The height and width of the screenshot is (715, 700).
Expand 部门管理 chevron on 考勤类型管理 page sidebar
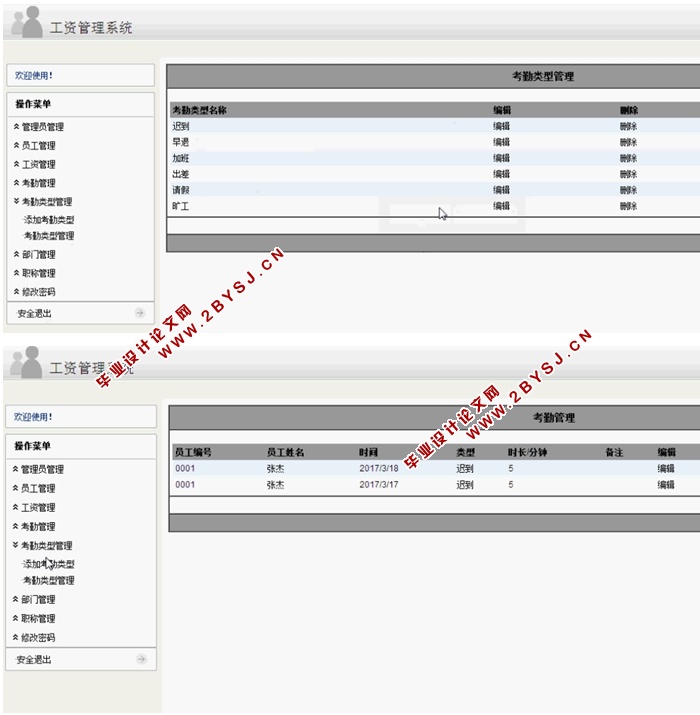pyautogui.click(x=16, y=254)
